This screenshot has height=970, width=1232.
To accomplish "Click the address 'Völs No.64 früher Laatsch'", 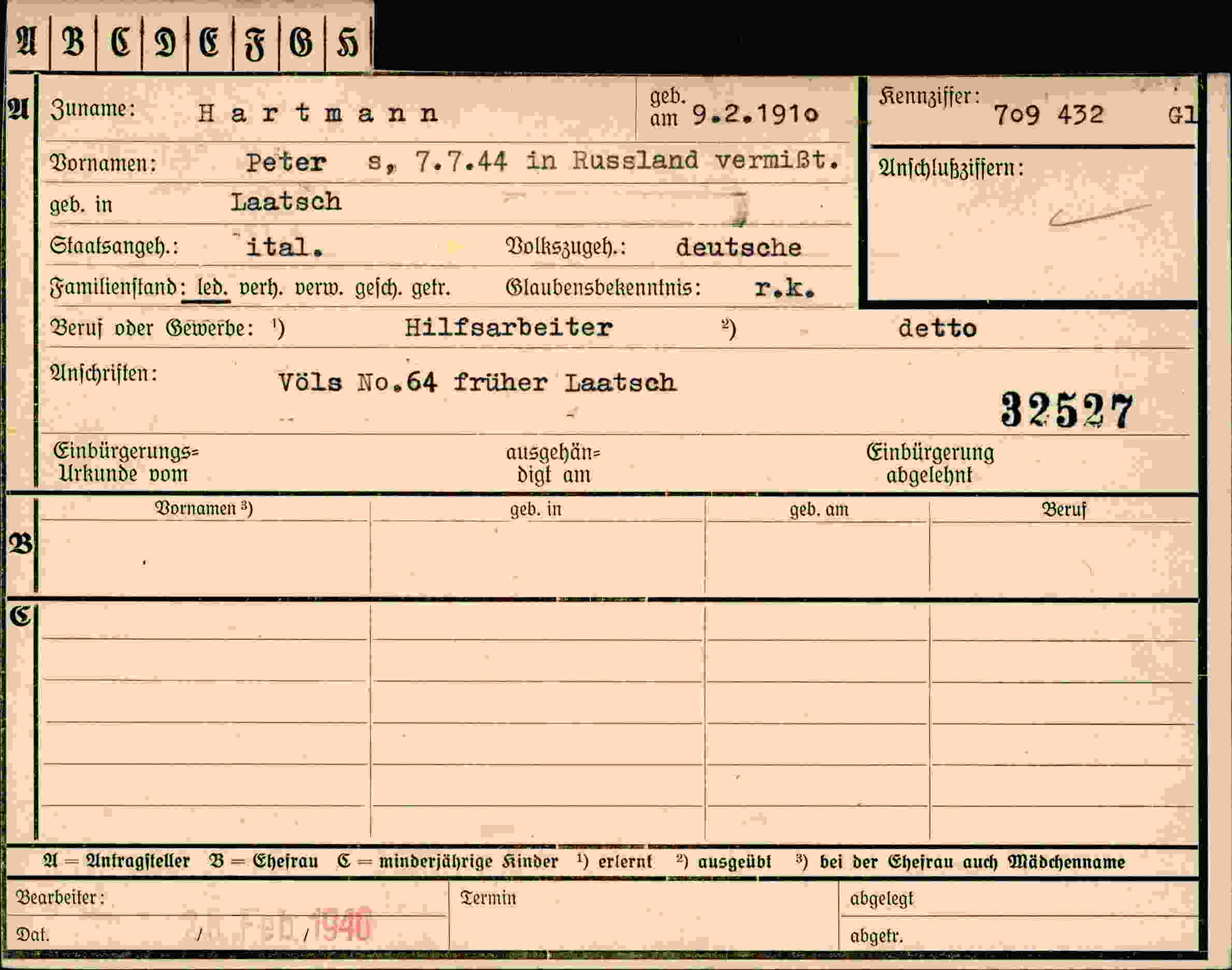I will point(478,382).
